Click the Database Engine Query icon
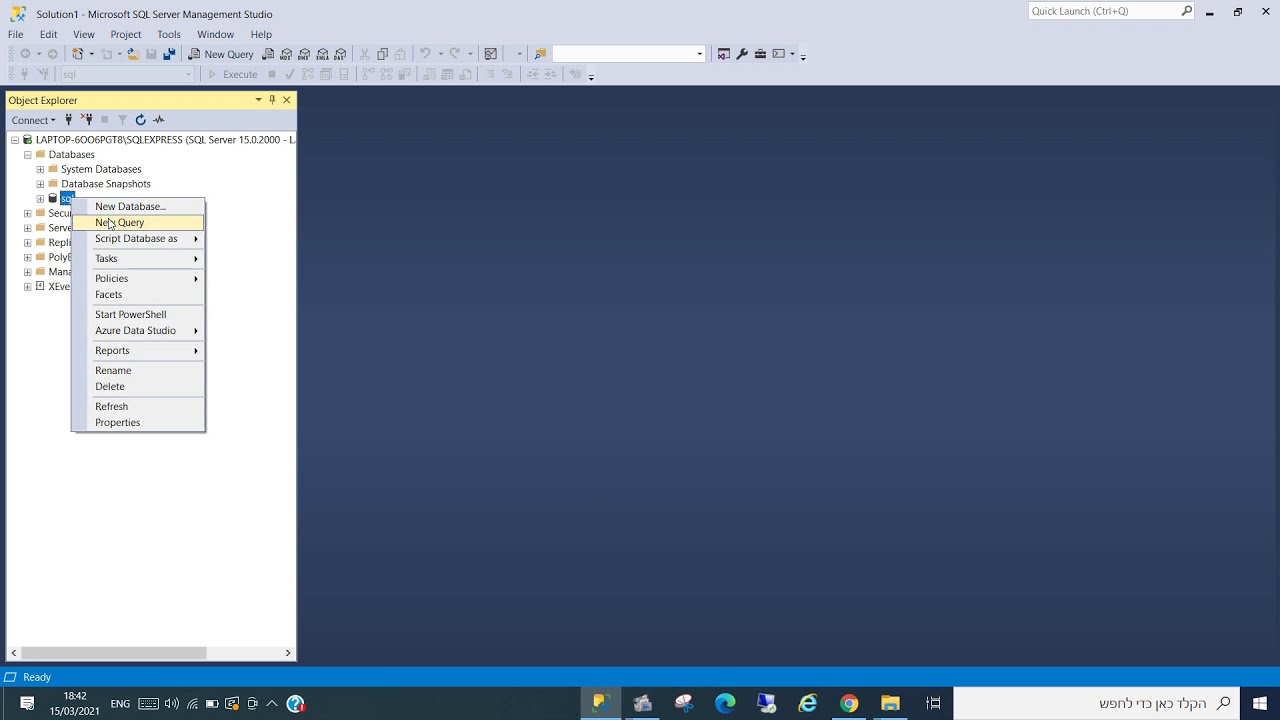Image resolution: width=1280 pixels, height=720 pixels. (268, 54)
